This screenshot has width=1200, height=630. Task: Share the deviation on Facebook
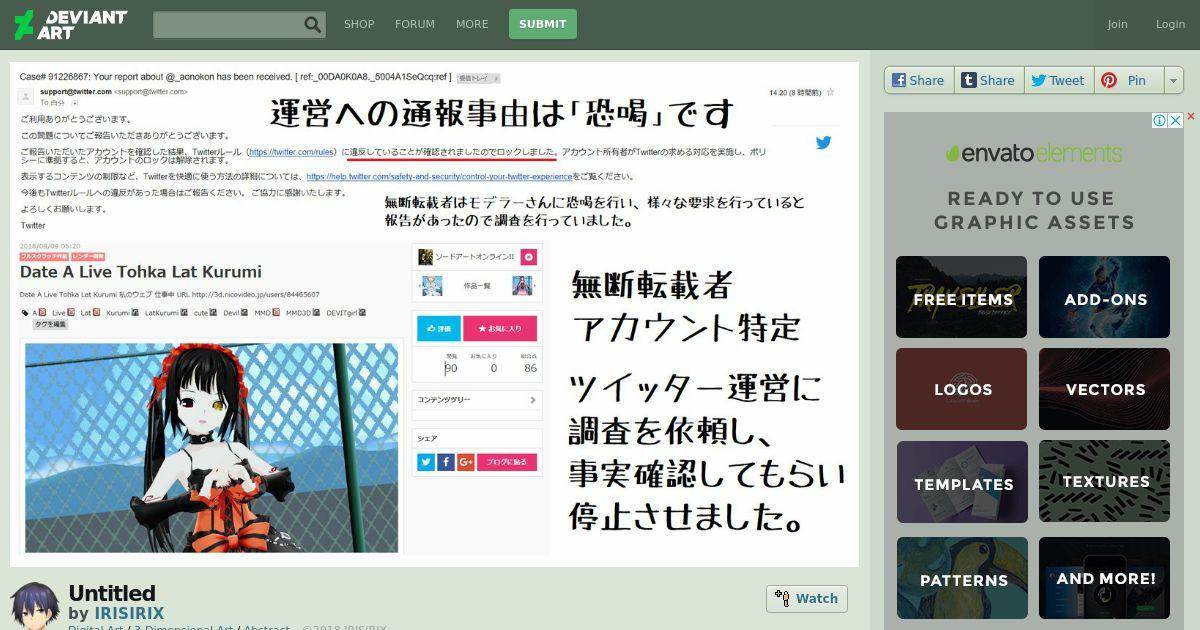[x=919, y=80]
